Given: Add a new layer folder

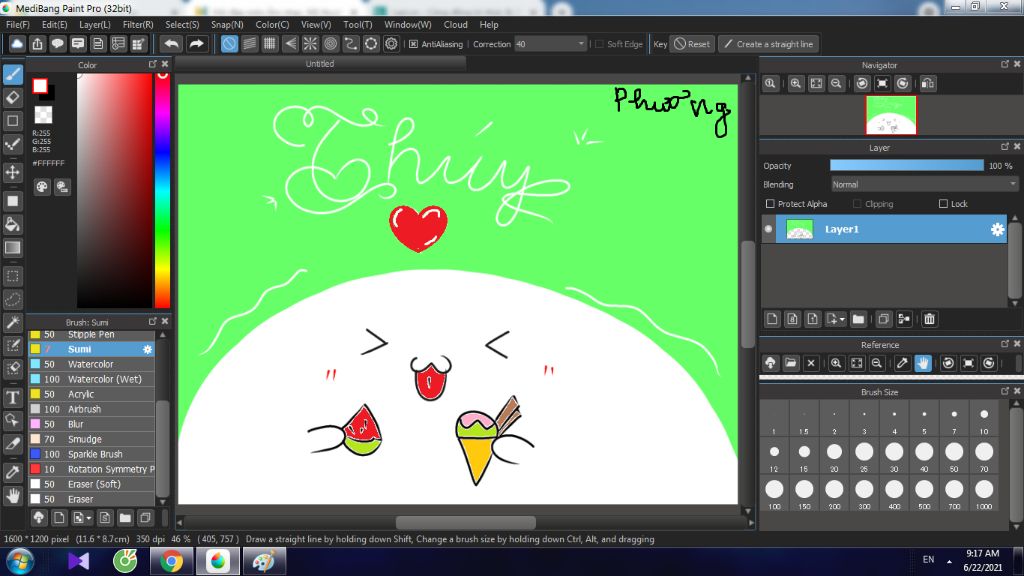Looking at the screenshot, I should click(858, 319).
